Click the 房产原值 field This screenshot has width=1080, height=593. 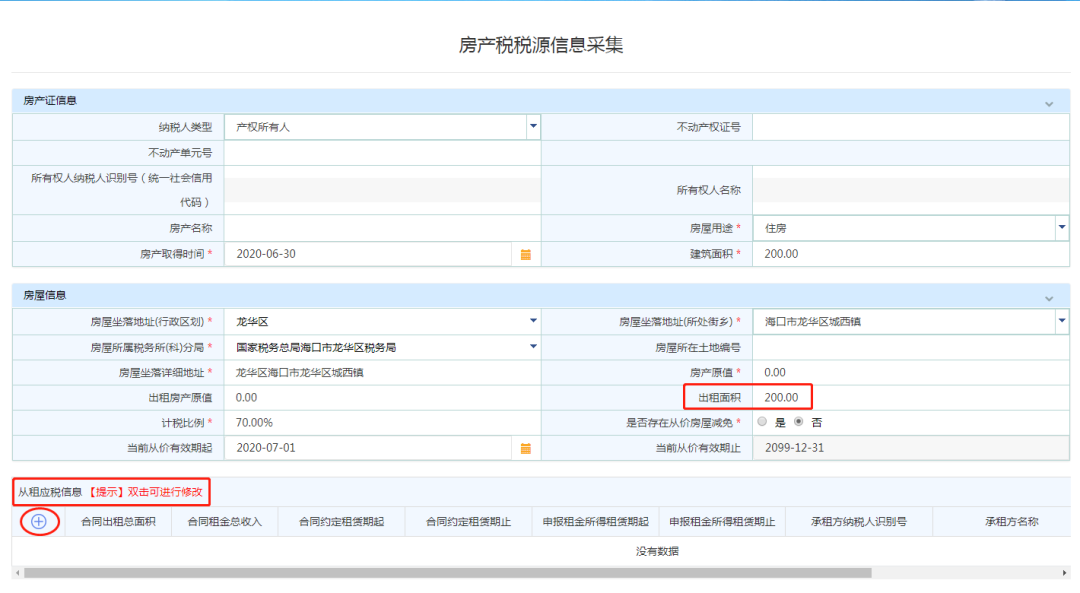pyautogui.click(x=911, y=373)
